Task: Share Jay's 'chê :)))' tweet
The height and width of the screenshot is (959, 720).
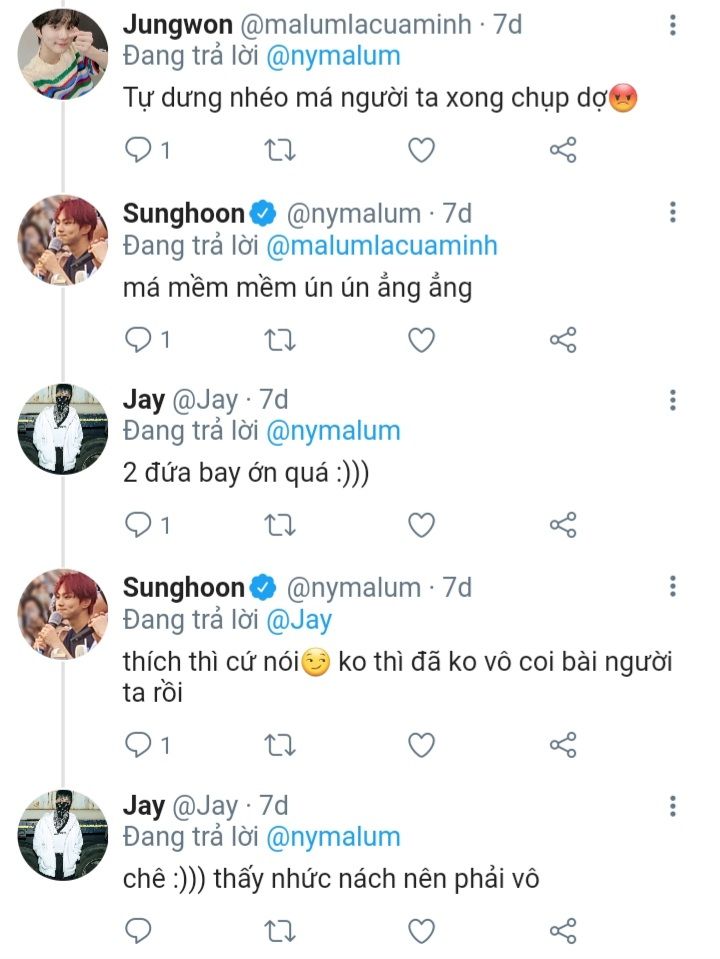Action: (x=563, y=930)
